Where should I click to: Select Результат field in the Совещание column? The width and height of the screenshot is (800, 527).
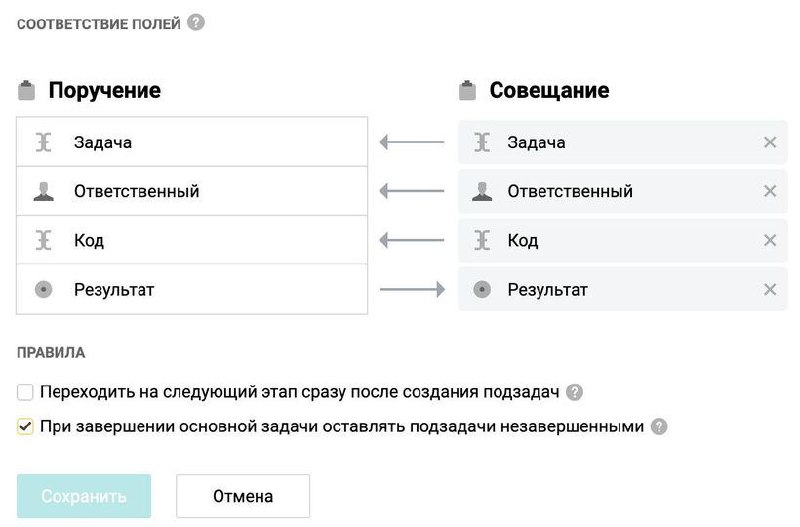click(x=610, y=290)
